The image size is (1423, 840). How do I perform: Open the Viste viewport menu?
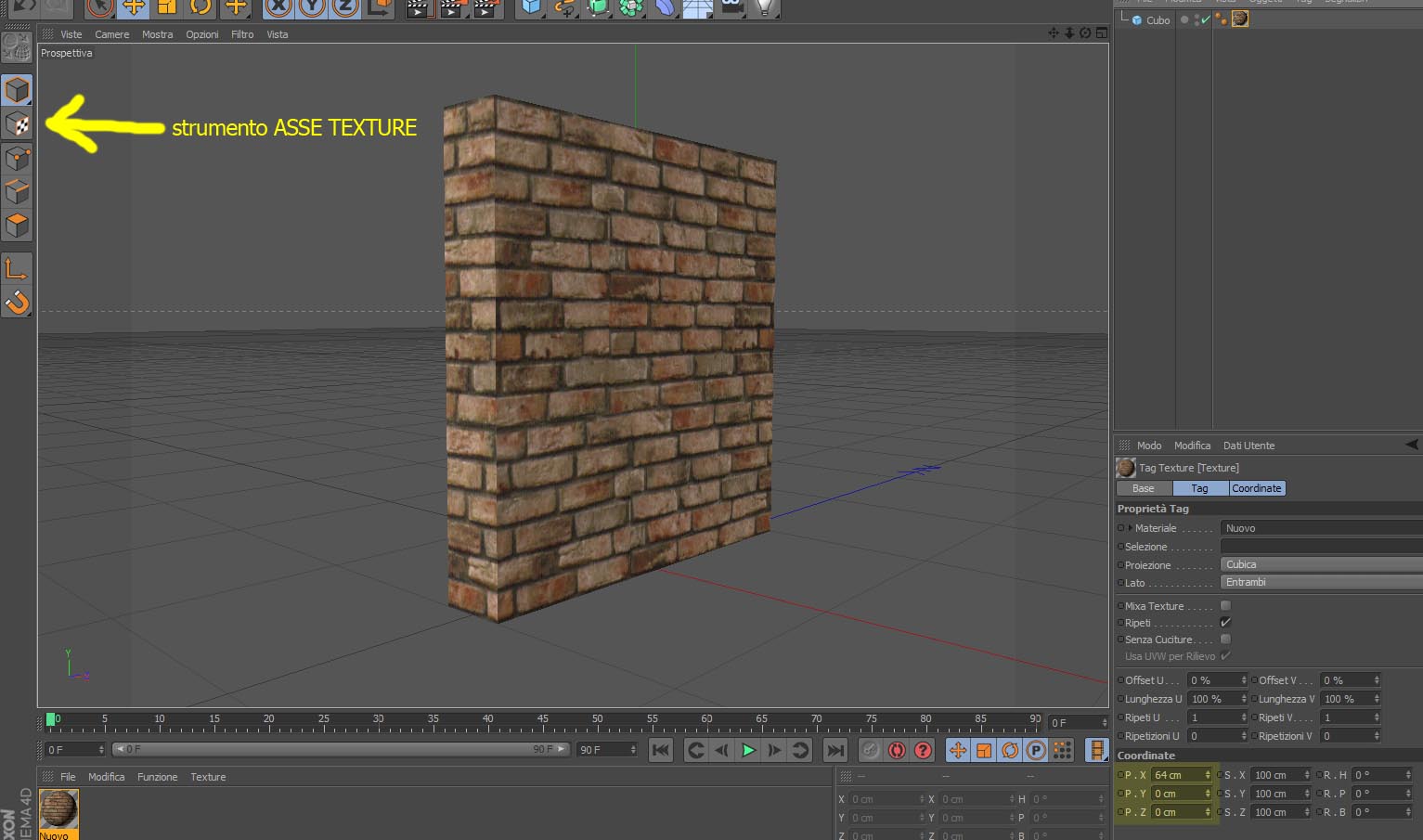pyautogui.click(x=71, y=34)
